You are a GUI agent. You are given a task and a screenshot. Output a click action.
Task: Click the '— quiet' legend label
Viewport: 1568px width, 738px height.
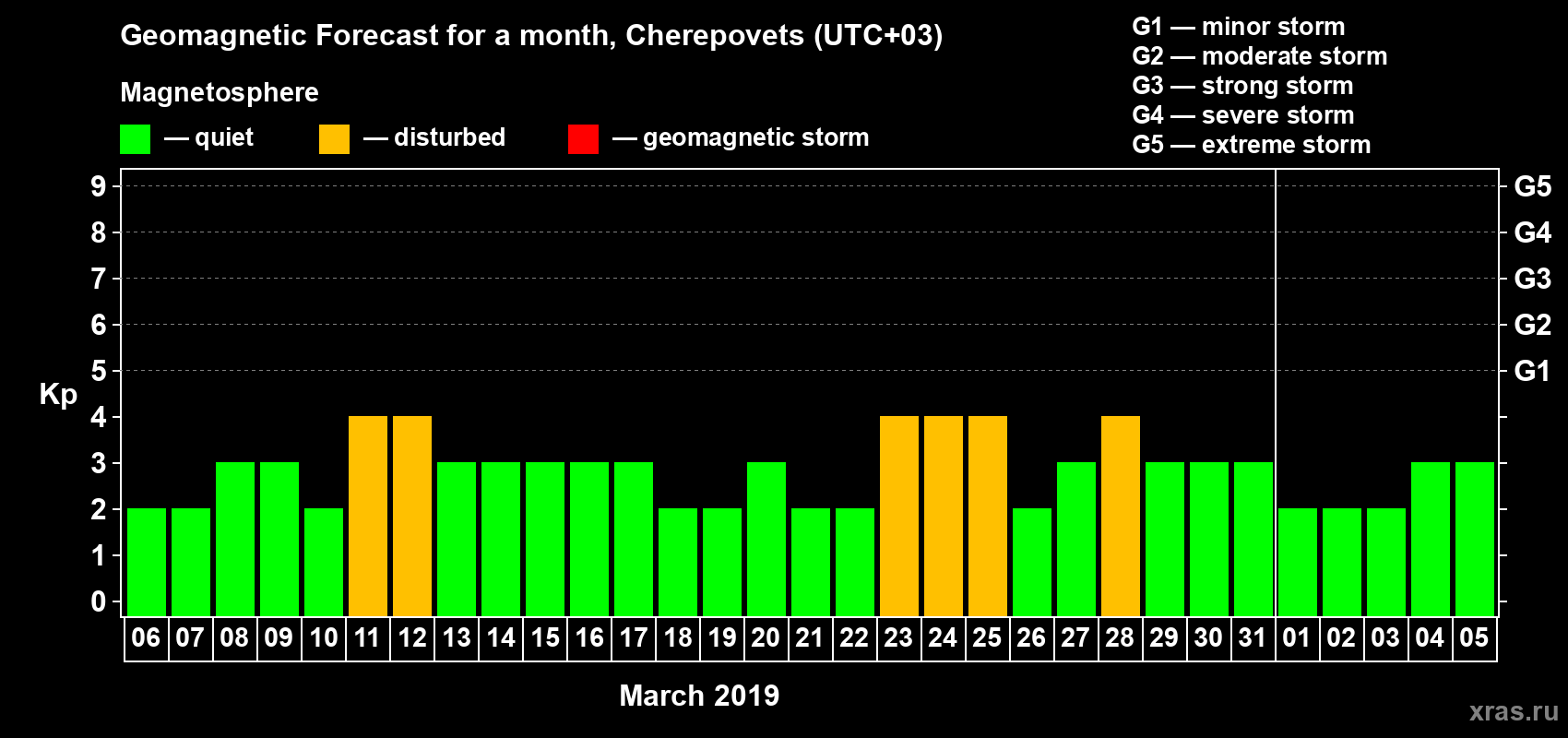point(208,137)
